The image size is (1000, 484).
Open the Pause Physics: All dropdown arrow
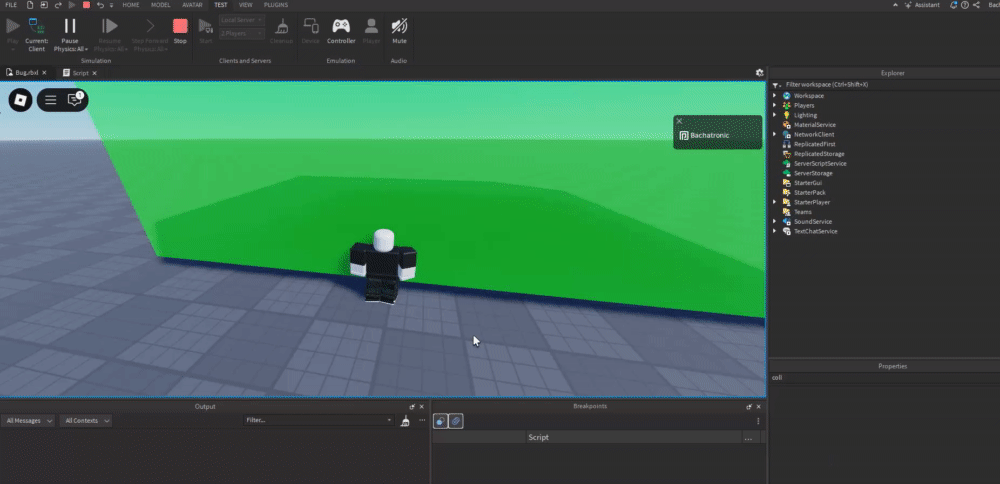(x=86, y=49)
